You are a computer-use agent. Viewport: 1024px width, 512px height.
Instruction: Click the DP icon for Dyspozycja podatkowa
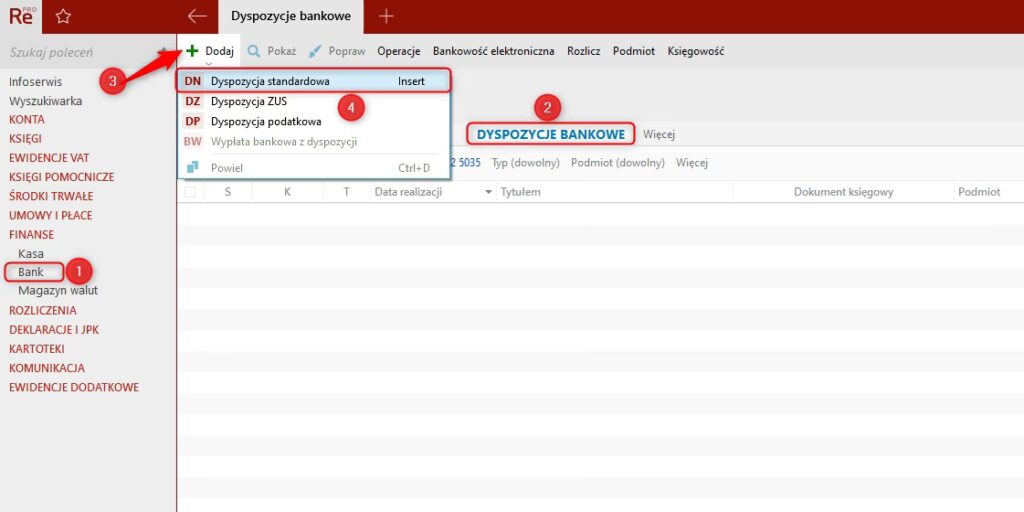[x=193, y=121]
